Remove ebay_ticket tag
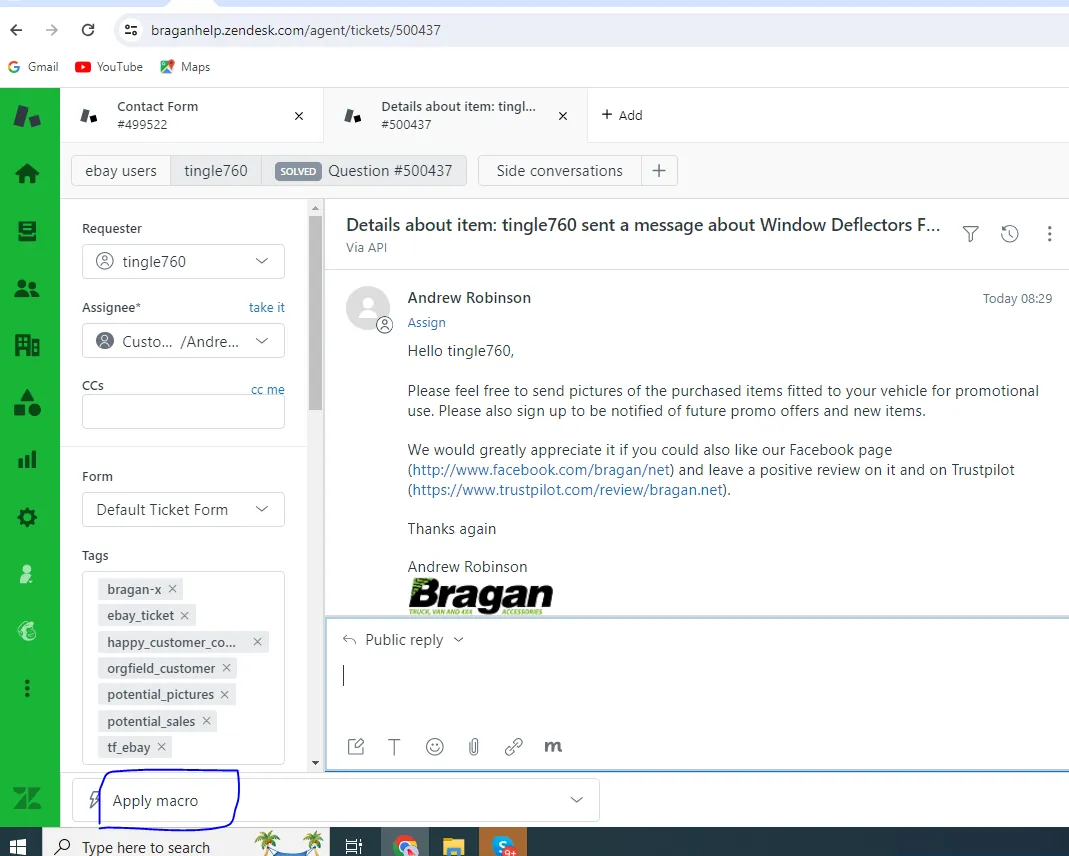The height and width of the screenshot is (856, 1069). click(185, 615)
